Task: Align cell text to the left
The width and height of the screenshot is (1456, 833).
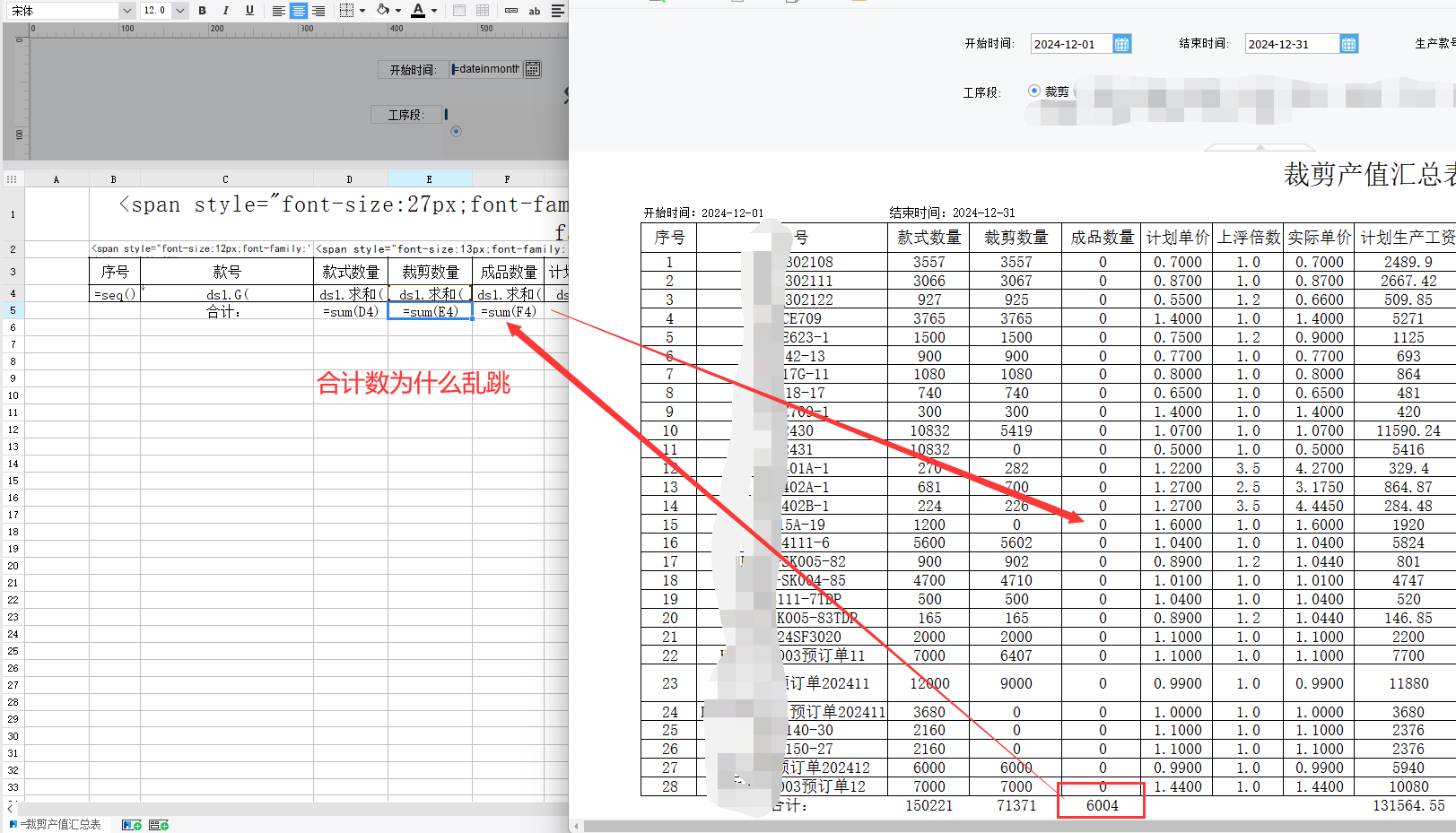Action: click(279, 11)
